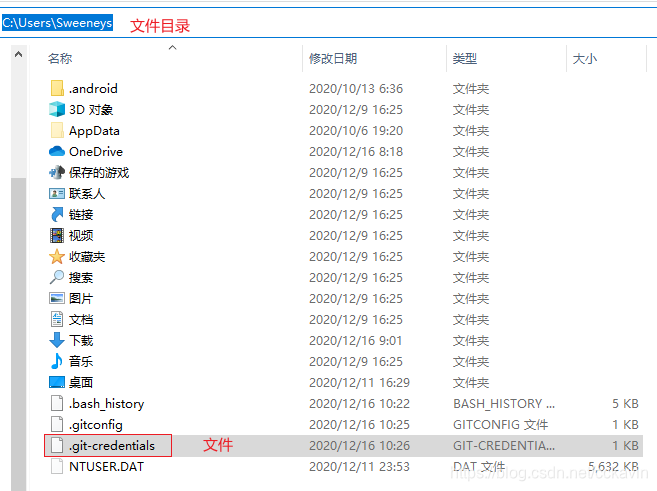Click the 视频 videos film icon
Image resolution: width=657 pixels, height=491 pixels.
coord(57,235)
